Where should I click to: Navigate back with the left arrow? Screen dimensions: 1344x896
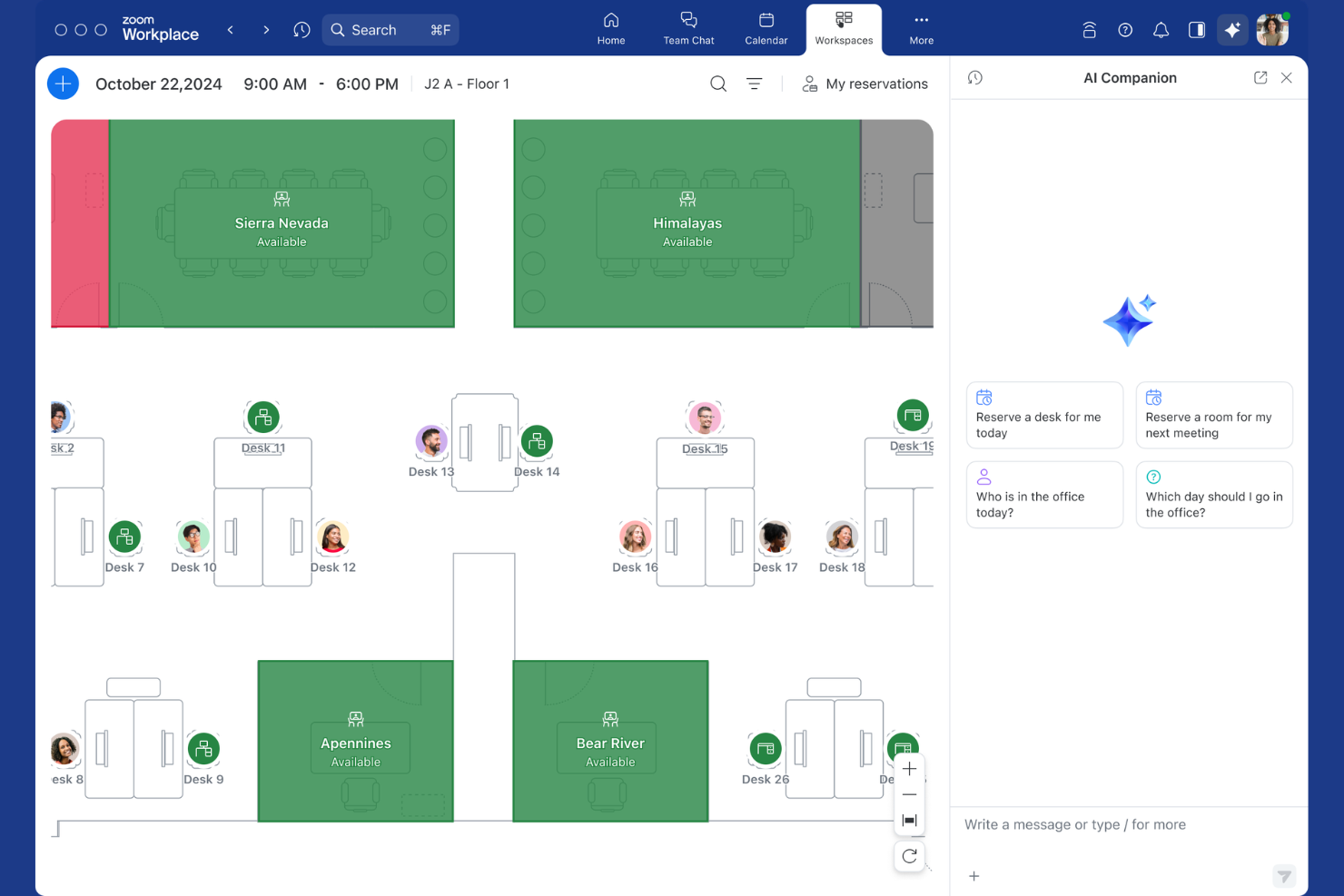231,30
